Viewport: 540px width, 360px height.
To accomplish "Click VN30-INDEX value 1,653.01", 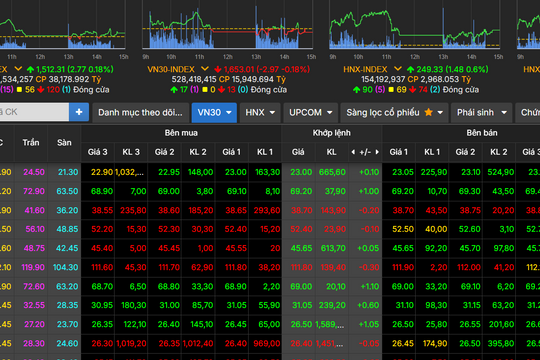I will pyautogui.click(x=239, y=69).
